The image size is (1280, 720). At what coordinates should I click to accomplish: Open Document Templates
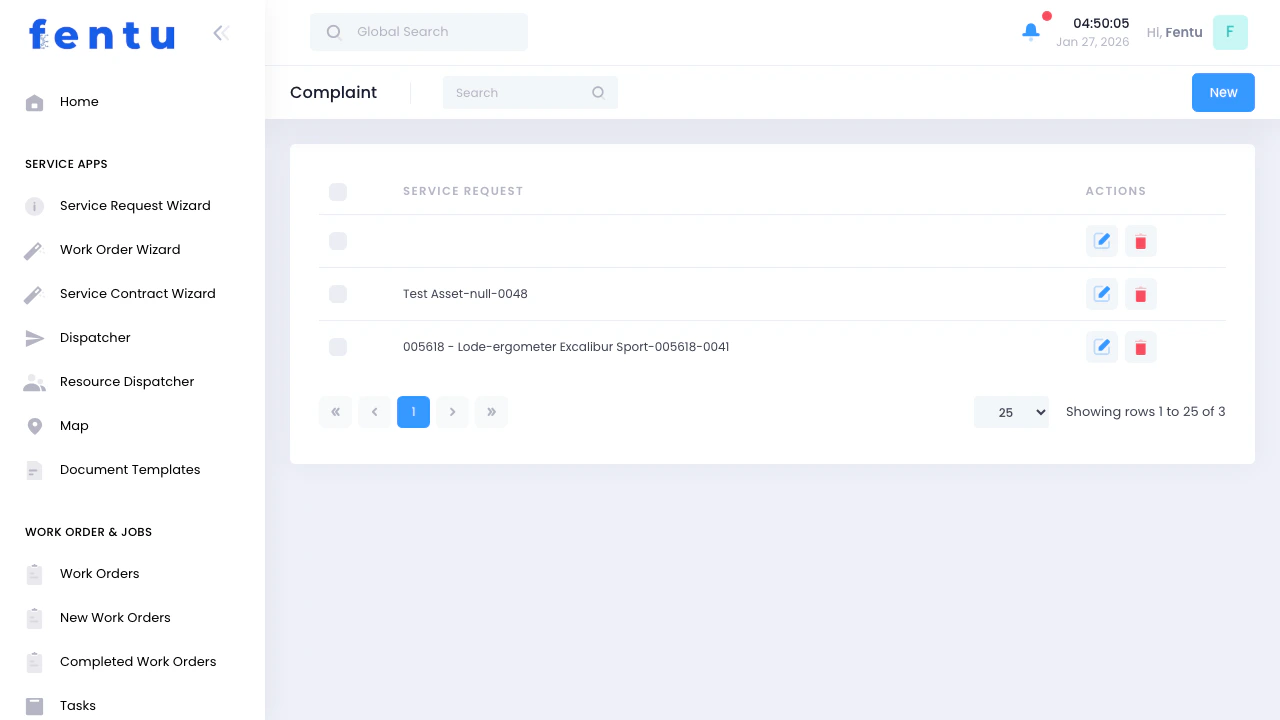click(x=130, y=469)
